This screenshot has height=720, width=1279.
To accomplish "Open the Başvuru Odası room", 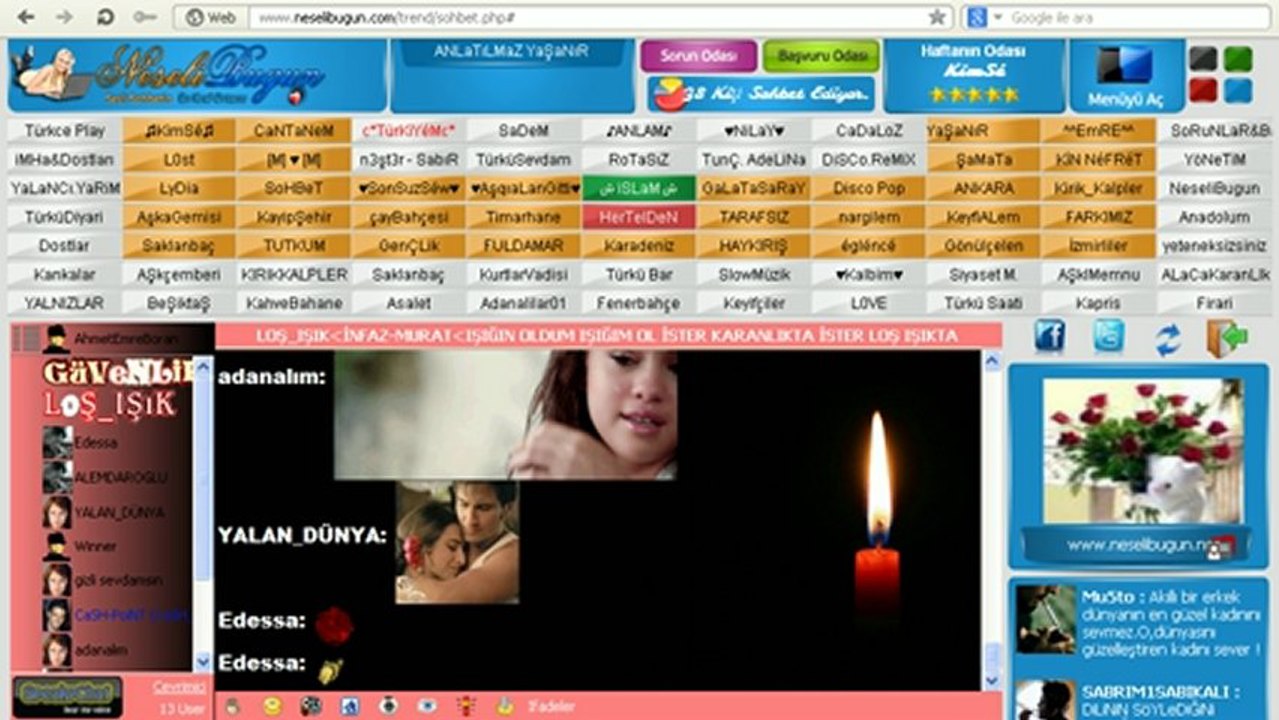I will click(x=821, y=56).
